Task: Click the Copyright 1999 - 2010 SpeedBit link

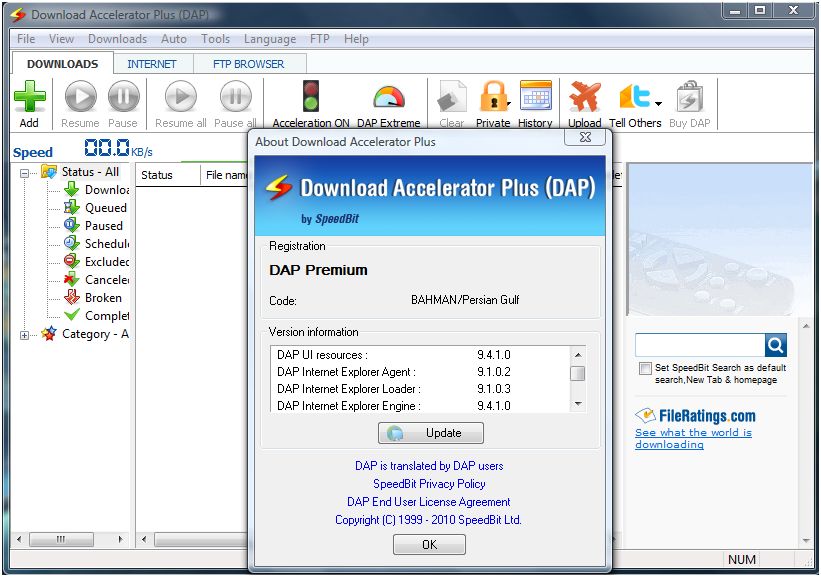Action: pos(428,519)
